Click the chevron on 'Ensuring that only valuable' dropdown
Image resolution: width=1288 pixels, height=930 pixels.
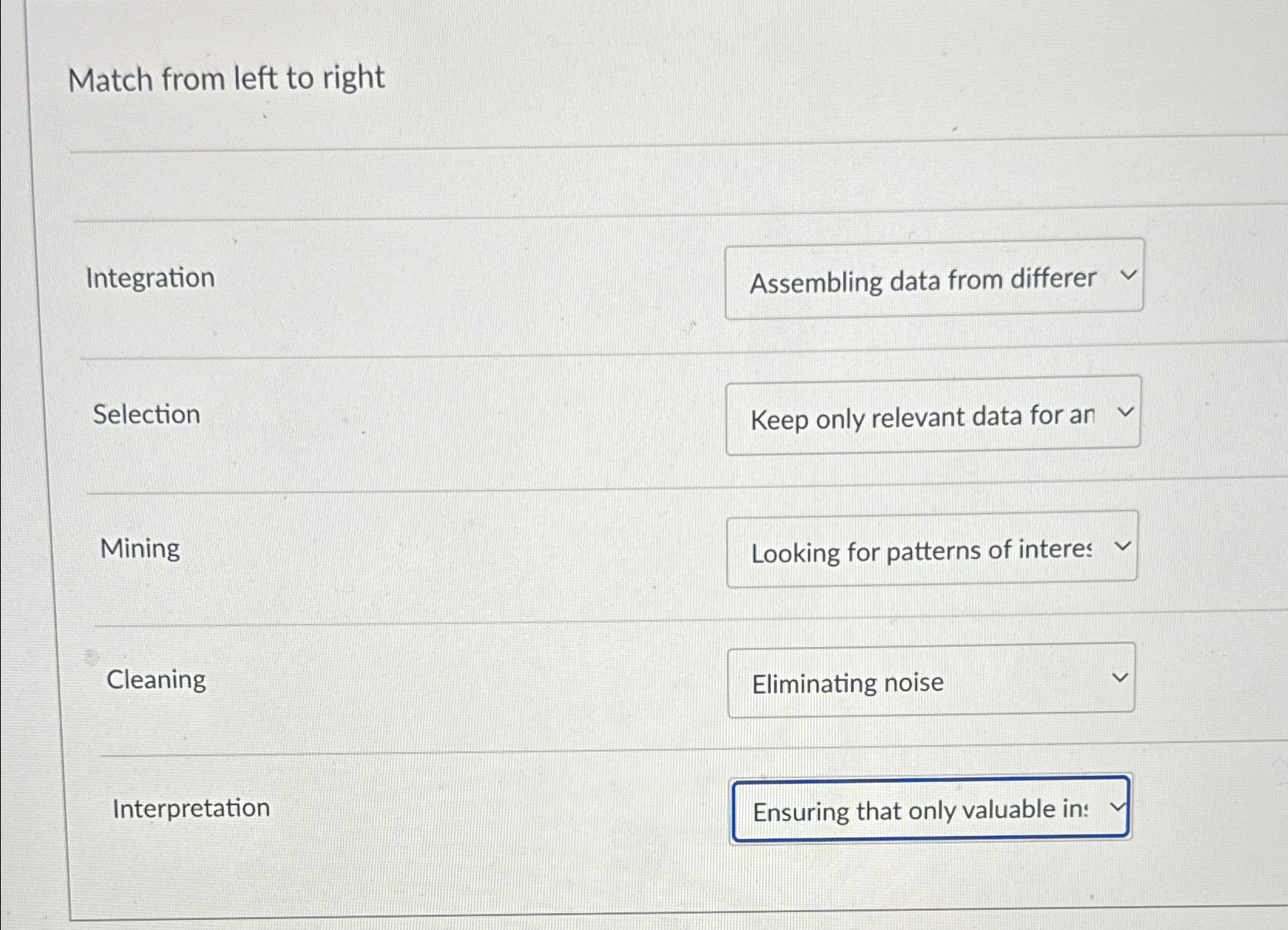click(x=1116, y=808)
